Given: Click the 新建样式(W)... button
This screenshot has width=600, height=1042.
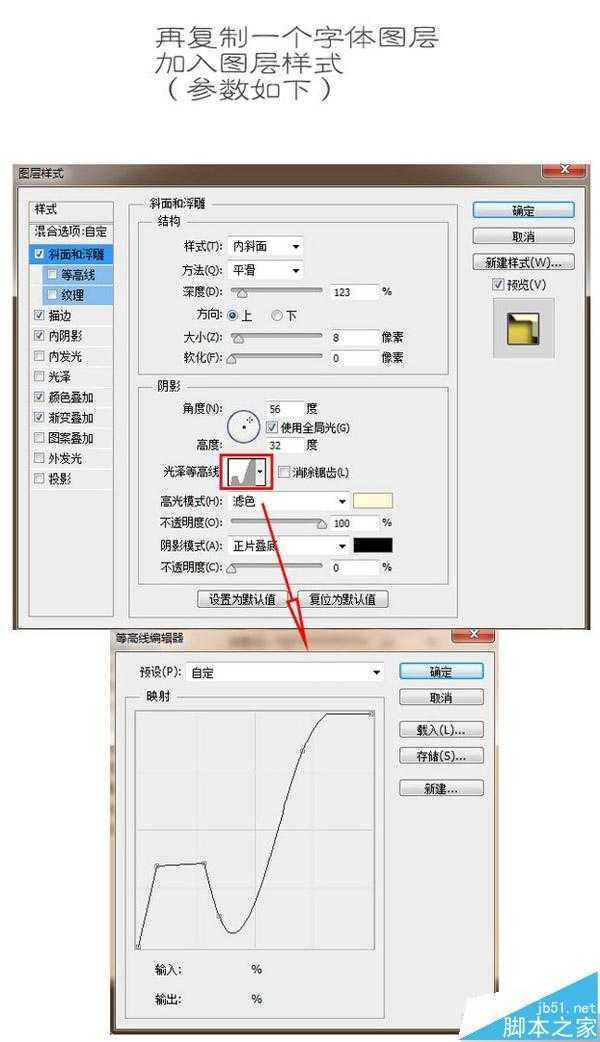Looking at the screenshot, I should (524, 262).
